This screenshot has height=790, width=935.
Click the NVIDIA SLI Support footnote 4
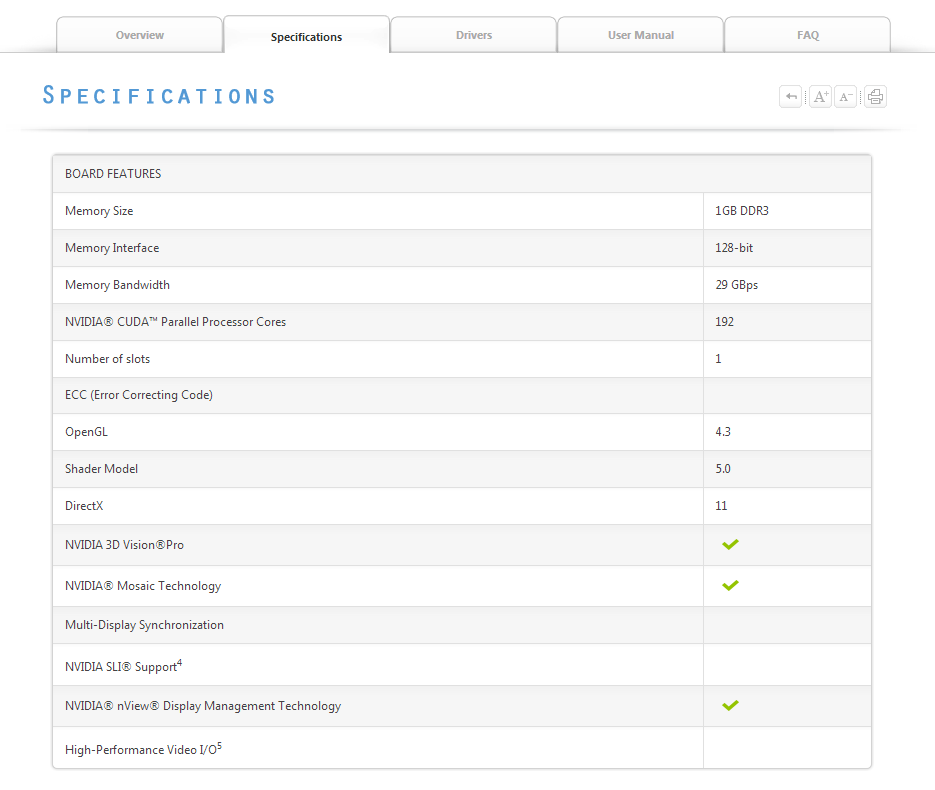[179, 662]
